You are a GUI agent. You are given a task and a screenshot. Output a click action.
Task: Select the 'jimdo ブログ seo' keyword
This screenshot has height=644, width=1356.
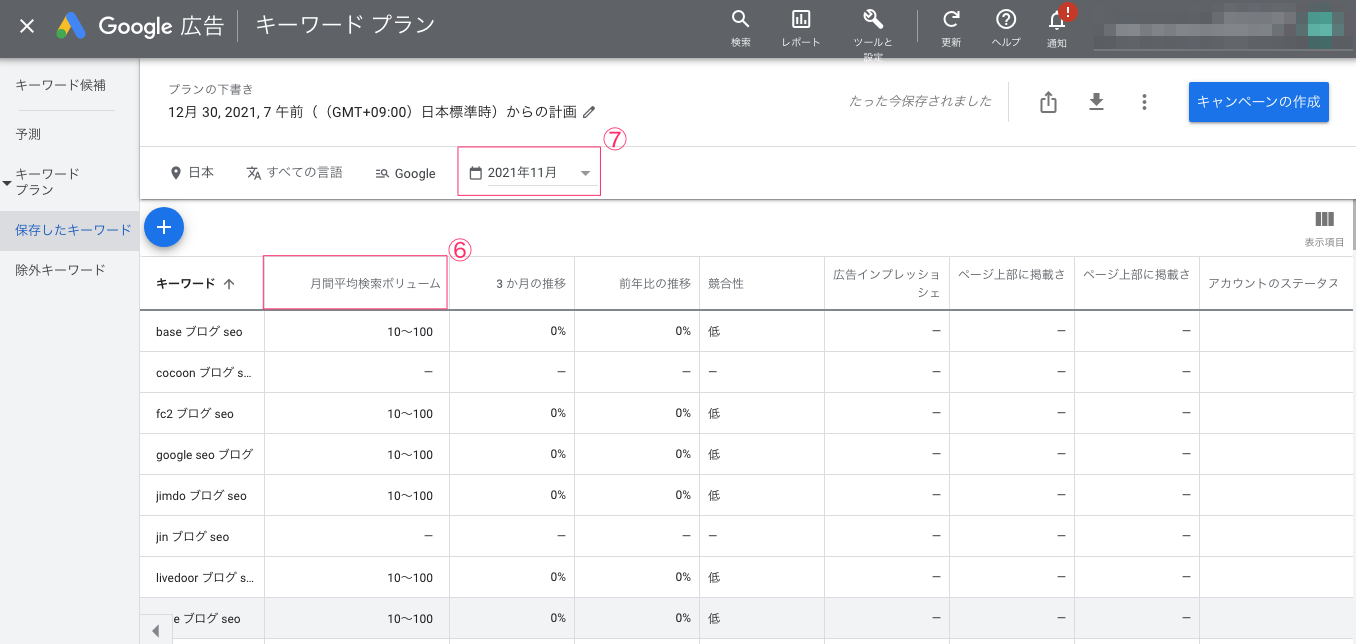(x=201, y=495)
